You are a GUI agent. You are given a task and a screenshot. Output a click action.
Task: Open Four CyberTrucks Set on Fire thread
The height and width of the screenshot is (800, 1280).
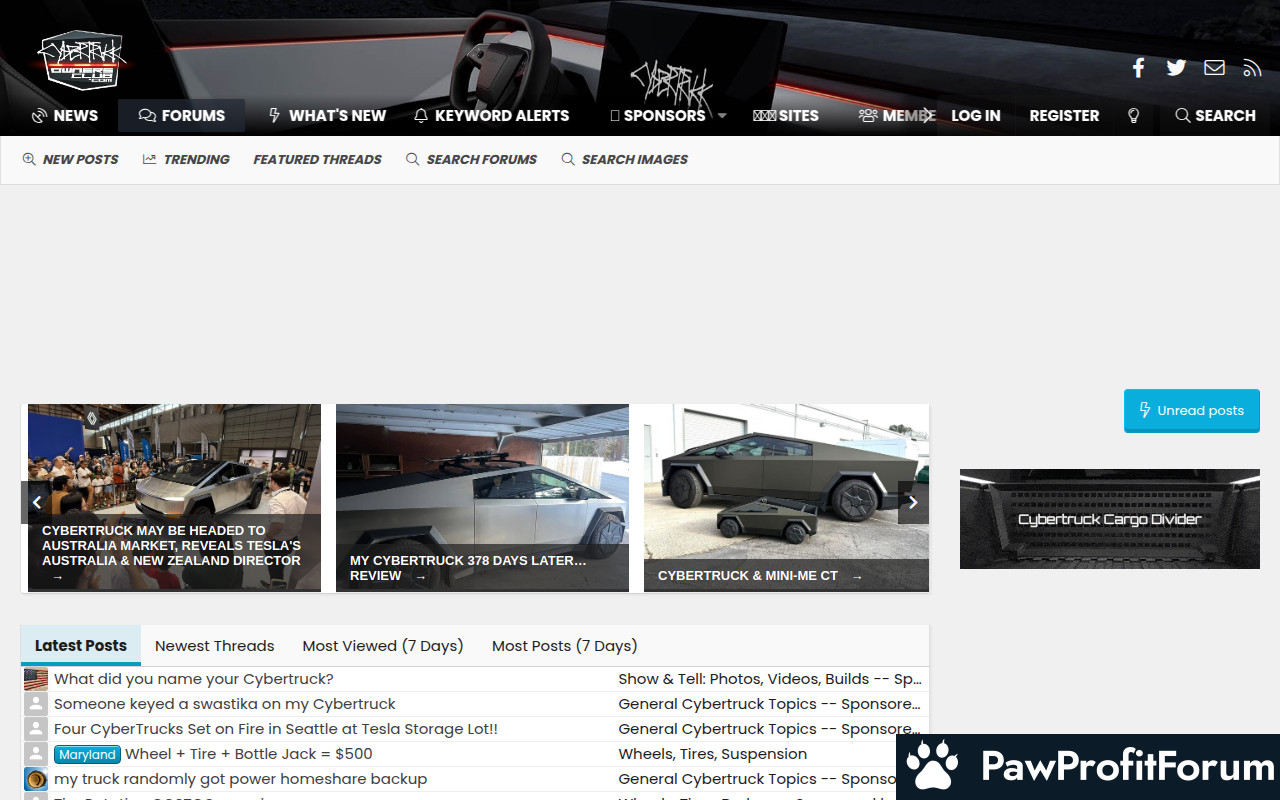click(x=276, y=729)
